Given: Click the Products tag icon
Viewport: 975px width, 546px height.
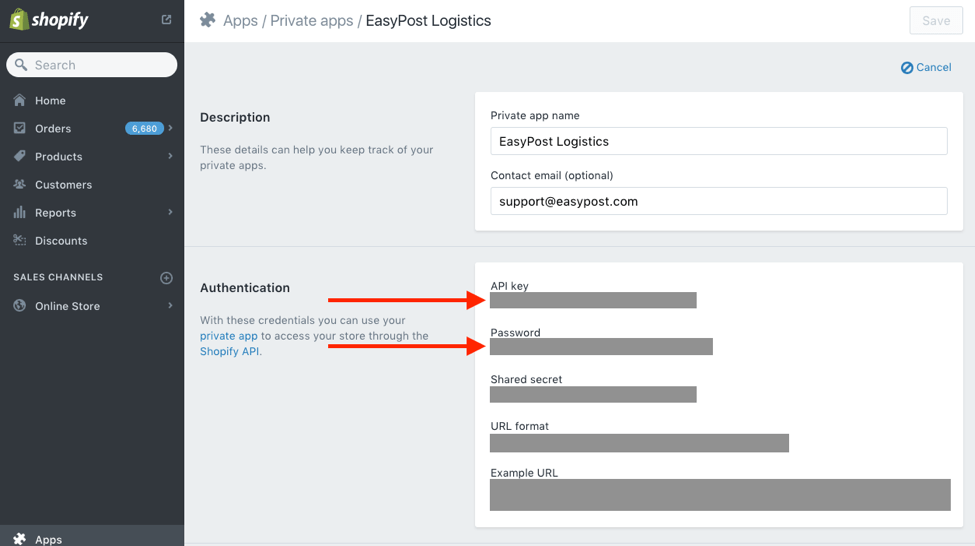Looking at the screenshot, I should tap(20, 156).
